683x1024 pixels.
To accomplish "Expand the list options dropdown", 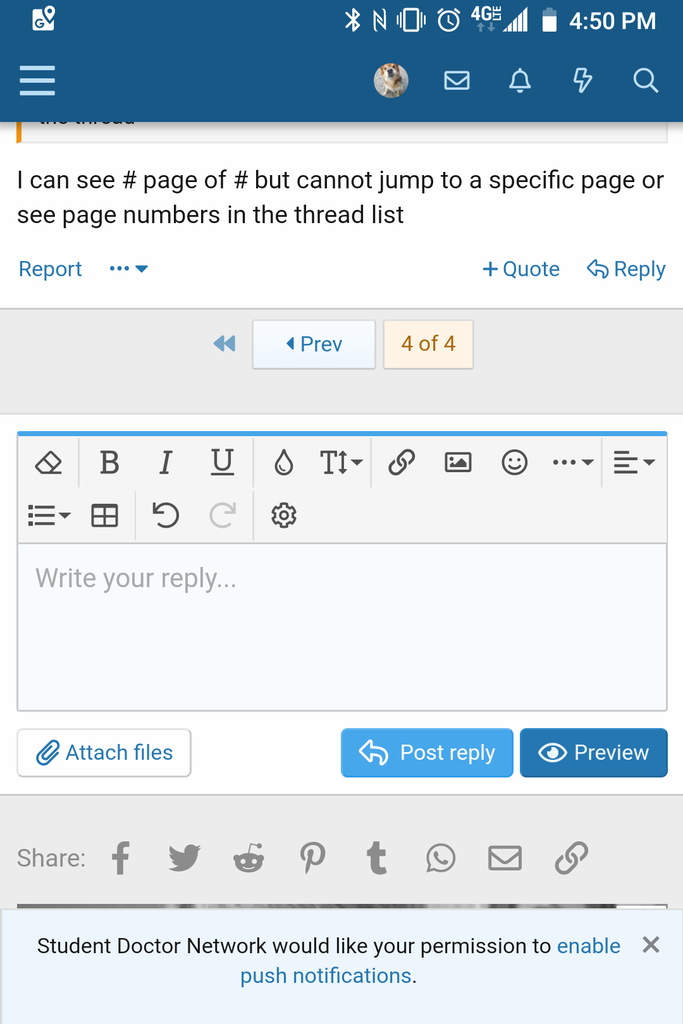I will [x=49, y=515].
